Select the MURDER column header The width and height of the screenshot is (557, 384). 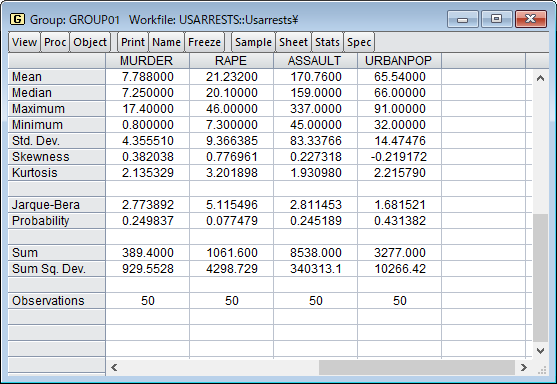point(147,61)
